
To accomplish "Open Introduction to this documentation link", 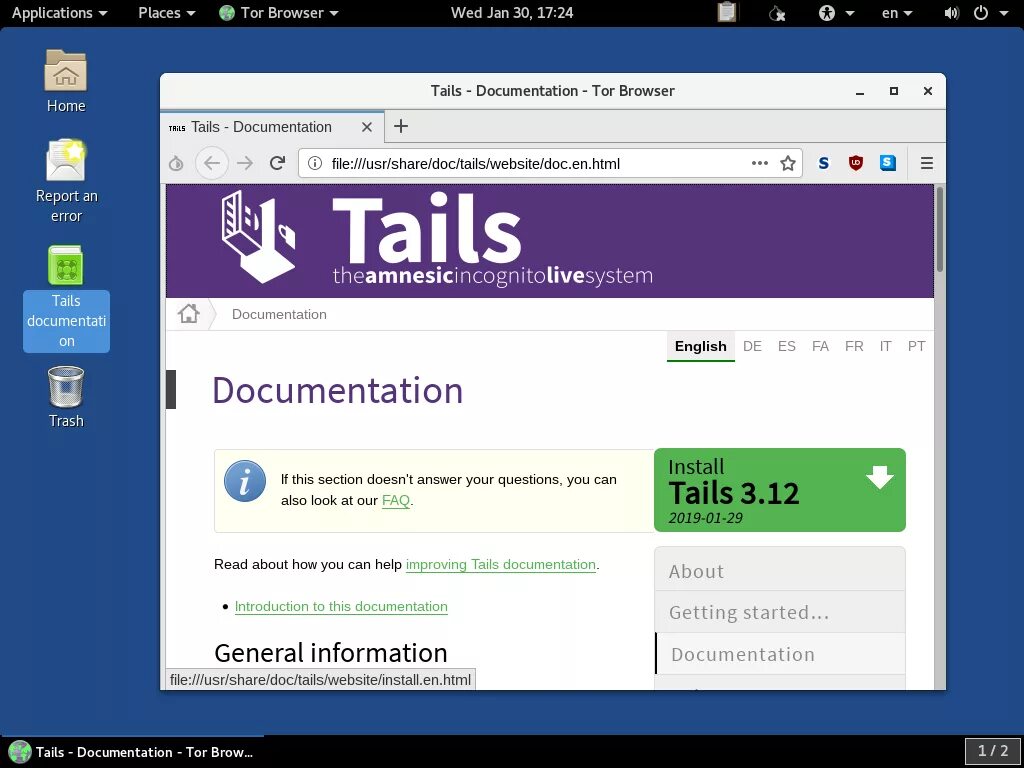I will click(x=341, y=606).
